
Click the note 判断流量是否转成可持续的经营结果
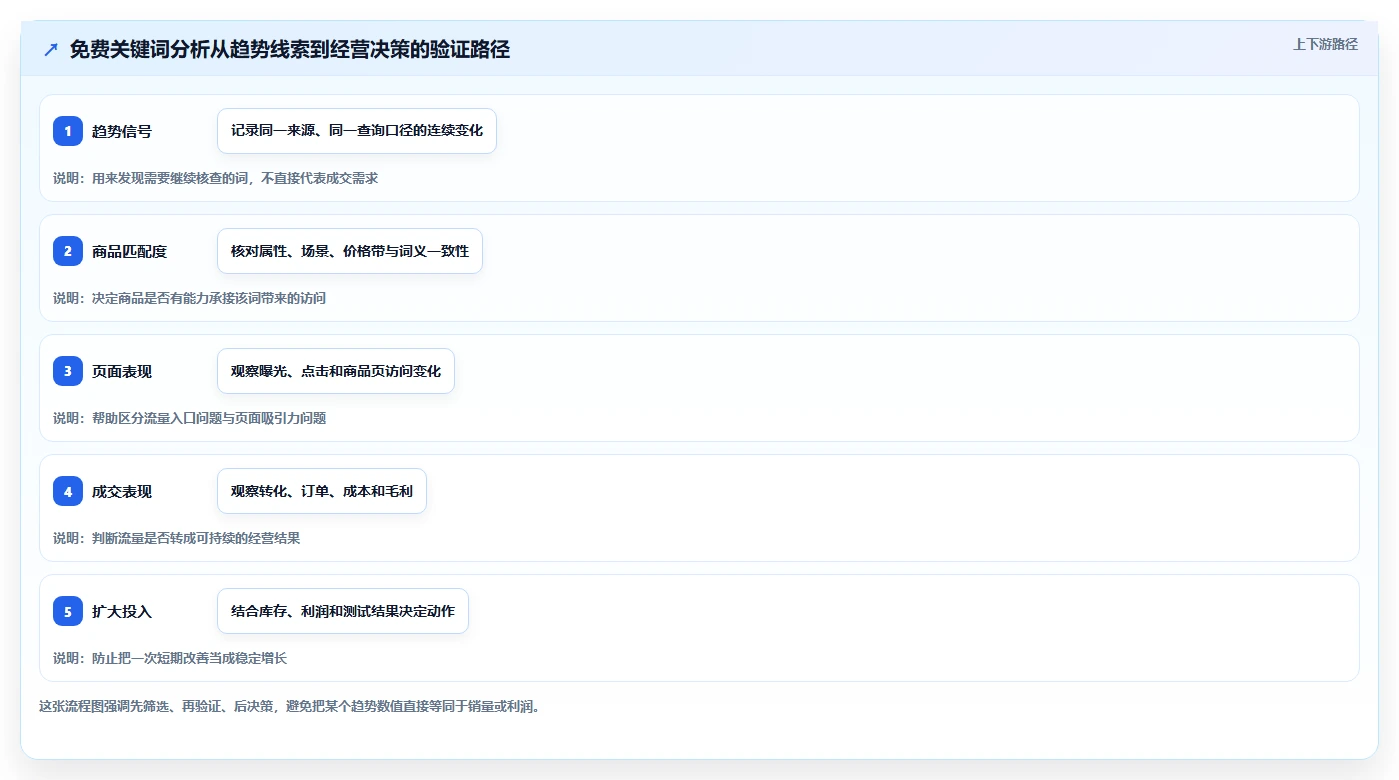pos(176,538)
